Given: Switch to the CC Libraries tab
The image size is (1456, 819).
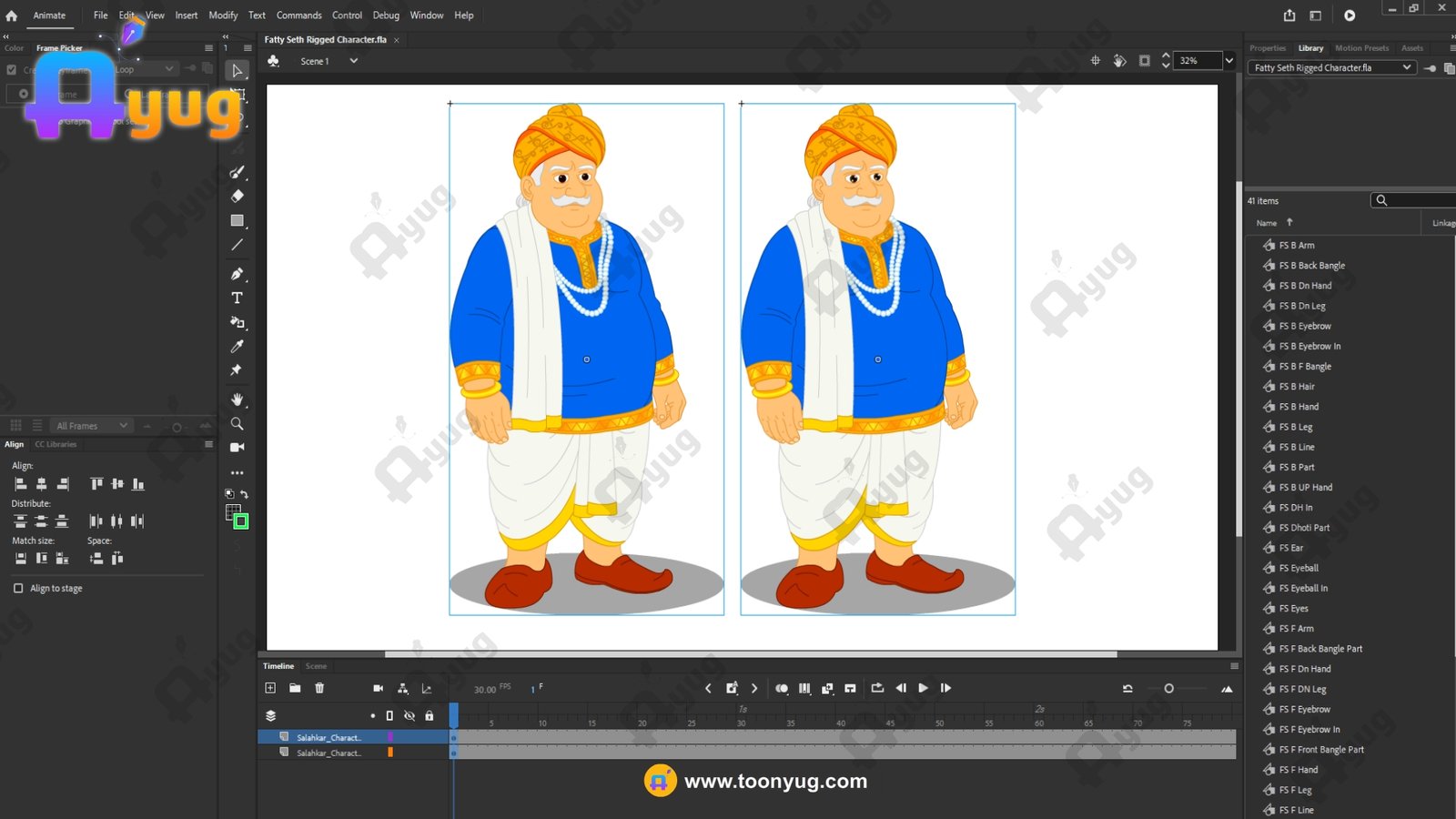Looking at the screenshot, I should pyautogui.click(x=56, y=444).
